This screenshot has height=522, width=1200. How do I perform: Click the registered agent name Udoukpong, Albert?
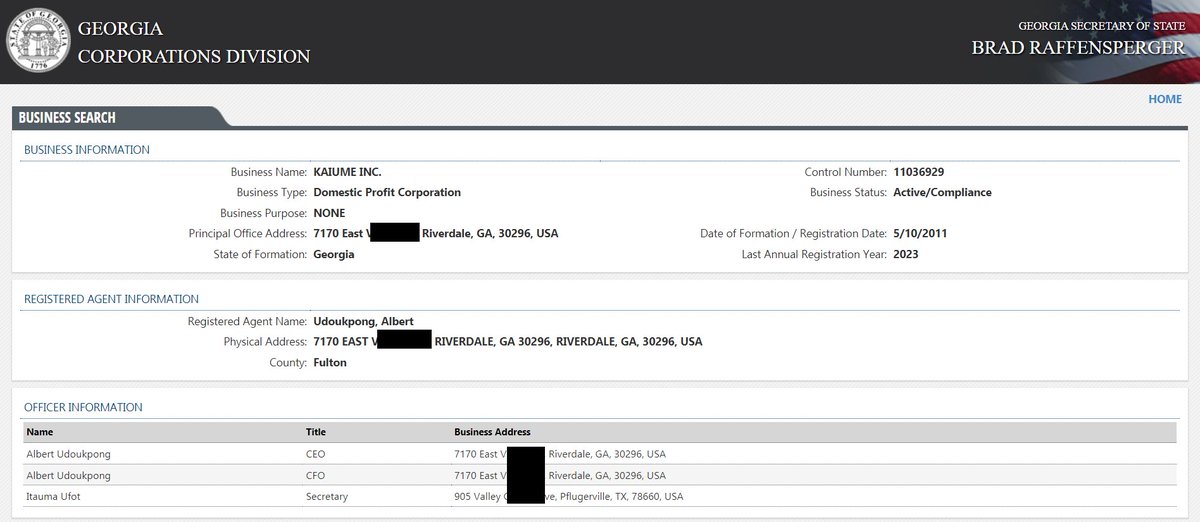click(363, 321)
